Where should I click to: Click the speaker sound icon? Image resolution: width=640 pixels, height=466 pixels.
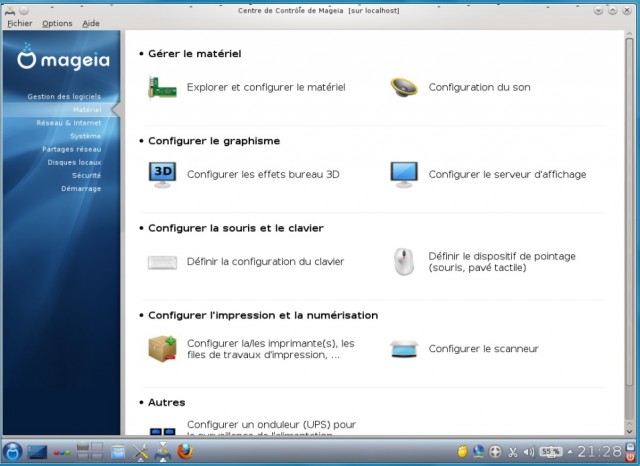404,87
